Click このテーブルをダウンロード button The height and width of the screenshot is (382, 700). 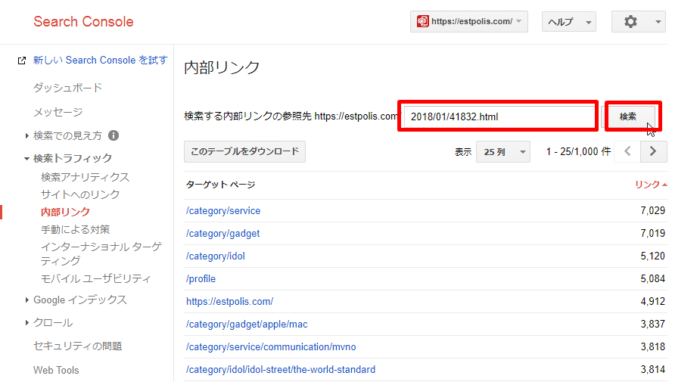(245, 152)
